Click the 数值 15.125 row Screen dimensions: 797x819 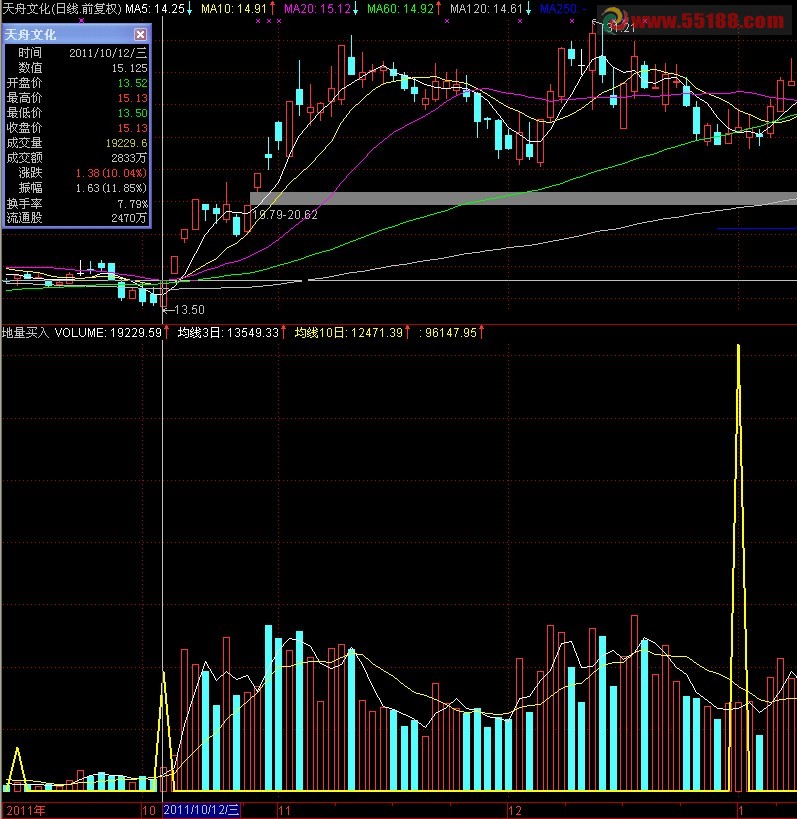click(x=77, y=68)
